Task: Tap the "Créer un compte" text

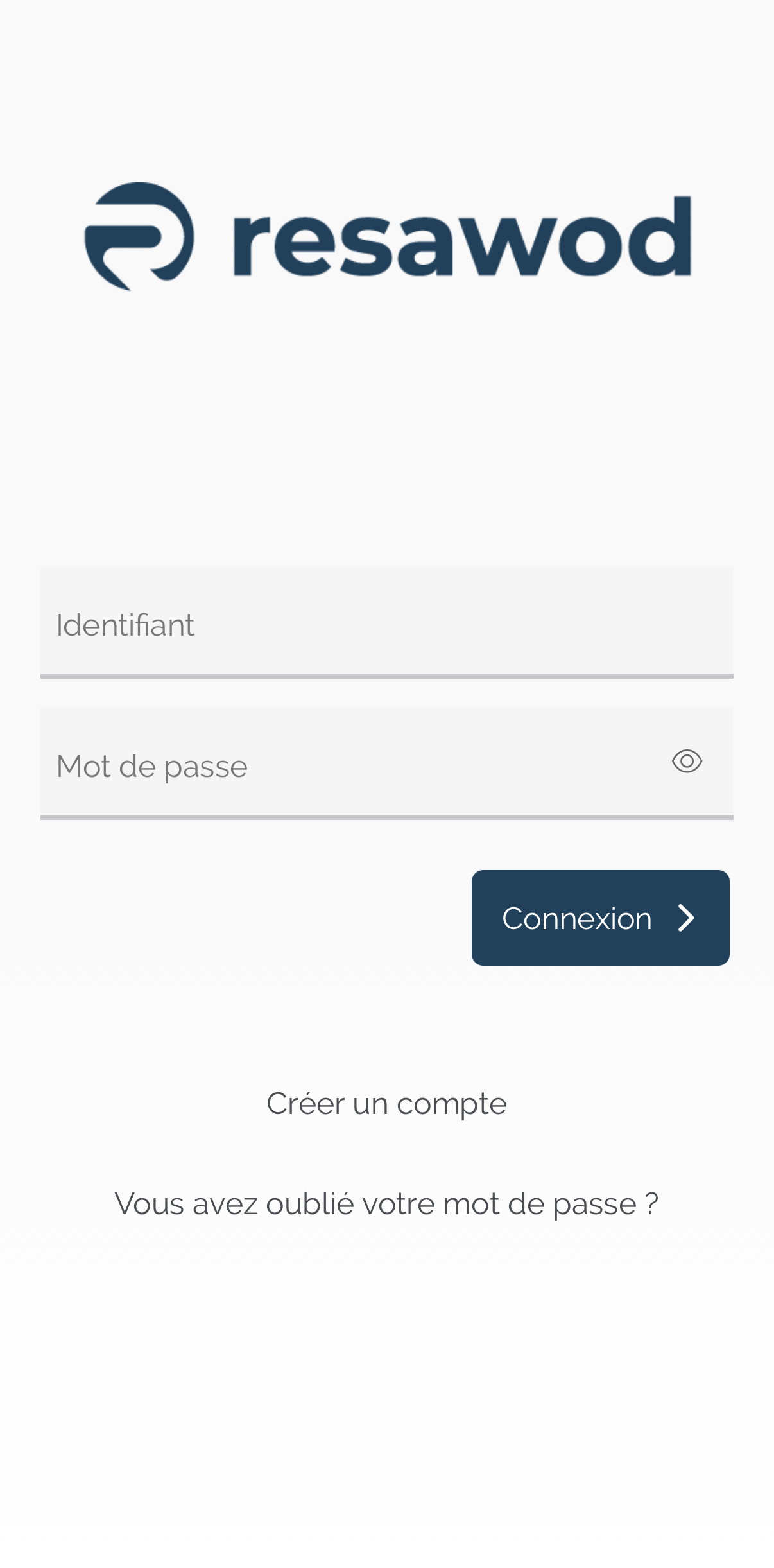Action: point(386,1104)
